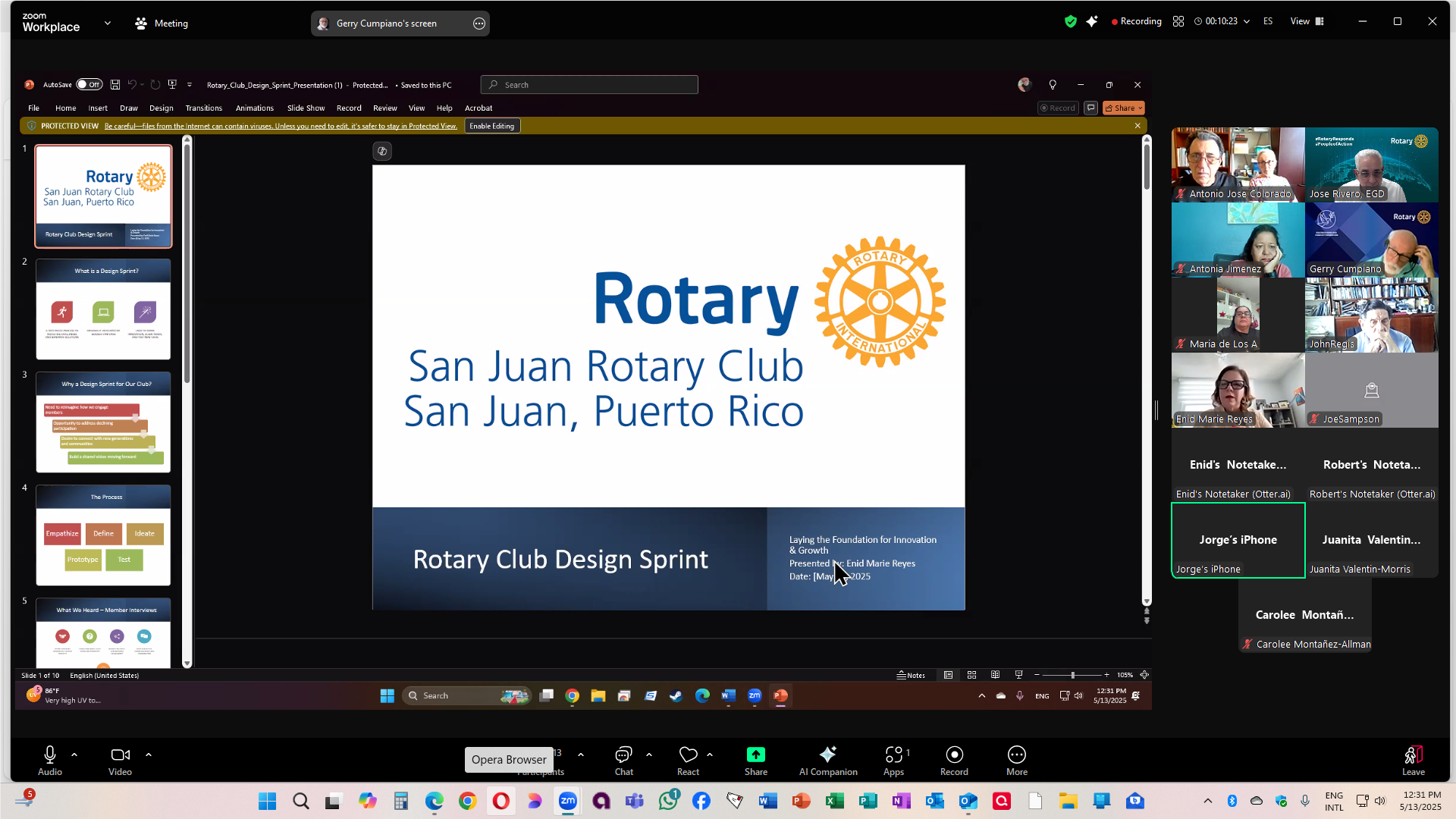Open the Zoom Apps panel

point(893,755)
